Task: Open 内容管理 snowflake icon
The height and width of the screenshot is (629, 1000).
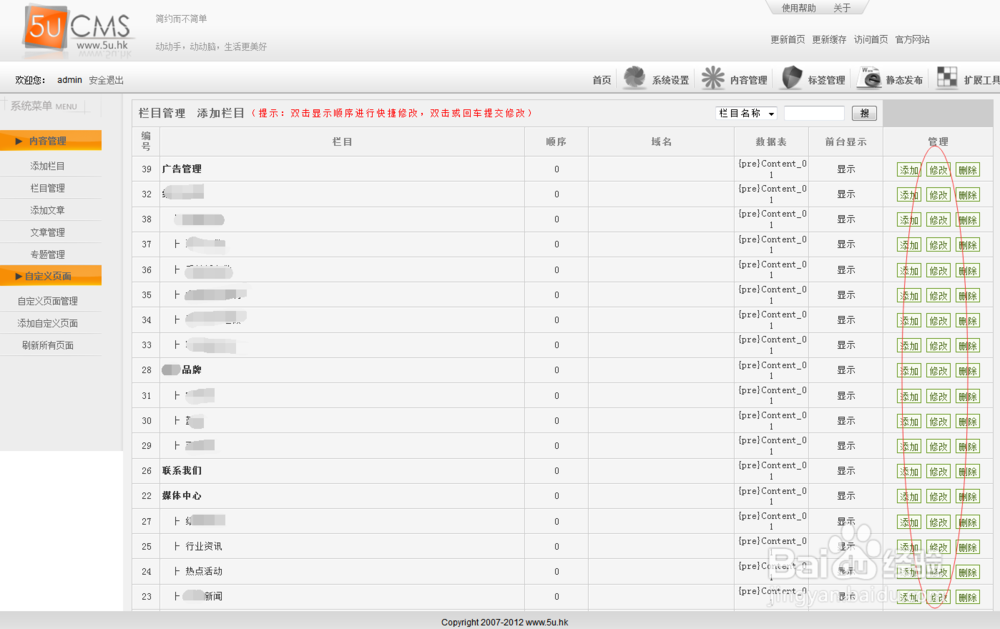Action: 713,78
